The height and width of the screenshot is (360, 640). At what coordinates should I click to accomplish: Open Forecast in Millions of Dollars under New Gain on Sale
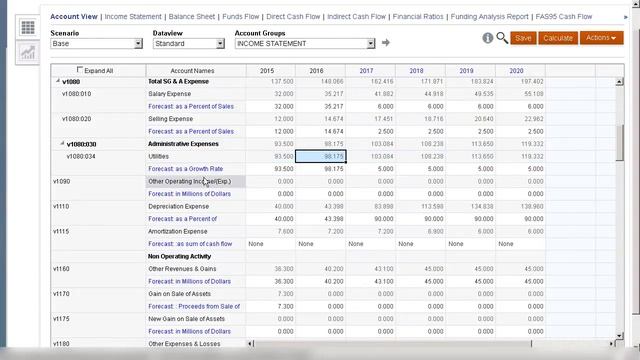189,331
